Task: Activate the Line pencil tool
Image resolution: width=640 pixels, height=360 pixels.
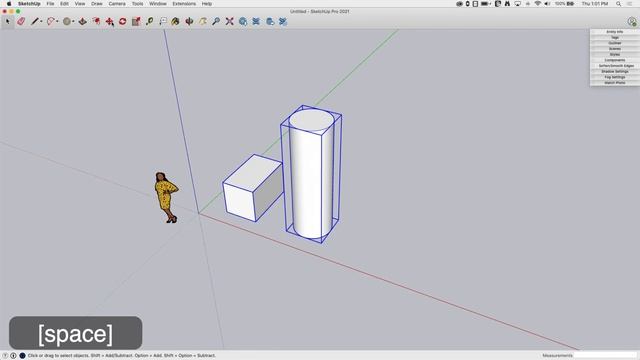Action: [x=35, y=21]
